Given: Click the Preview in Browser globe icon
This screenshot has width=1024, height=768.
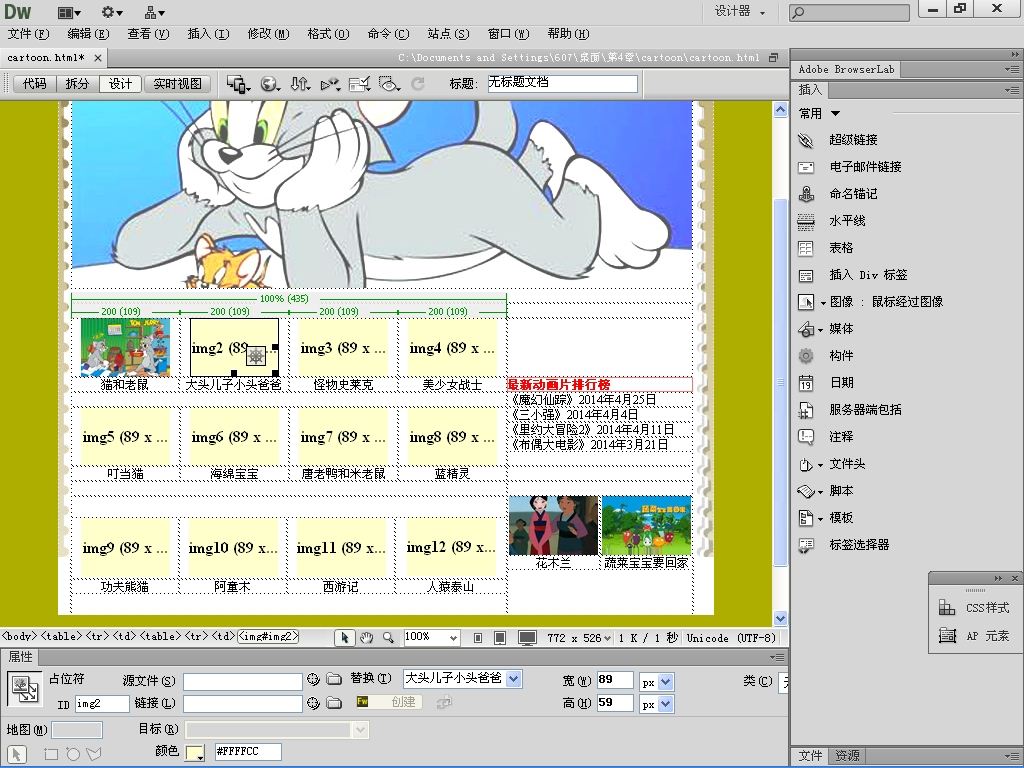Looking at the screenshot, I should coord(269,84).
